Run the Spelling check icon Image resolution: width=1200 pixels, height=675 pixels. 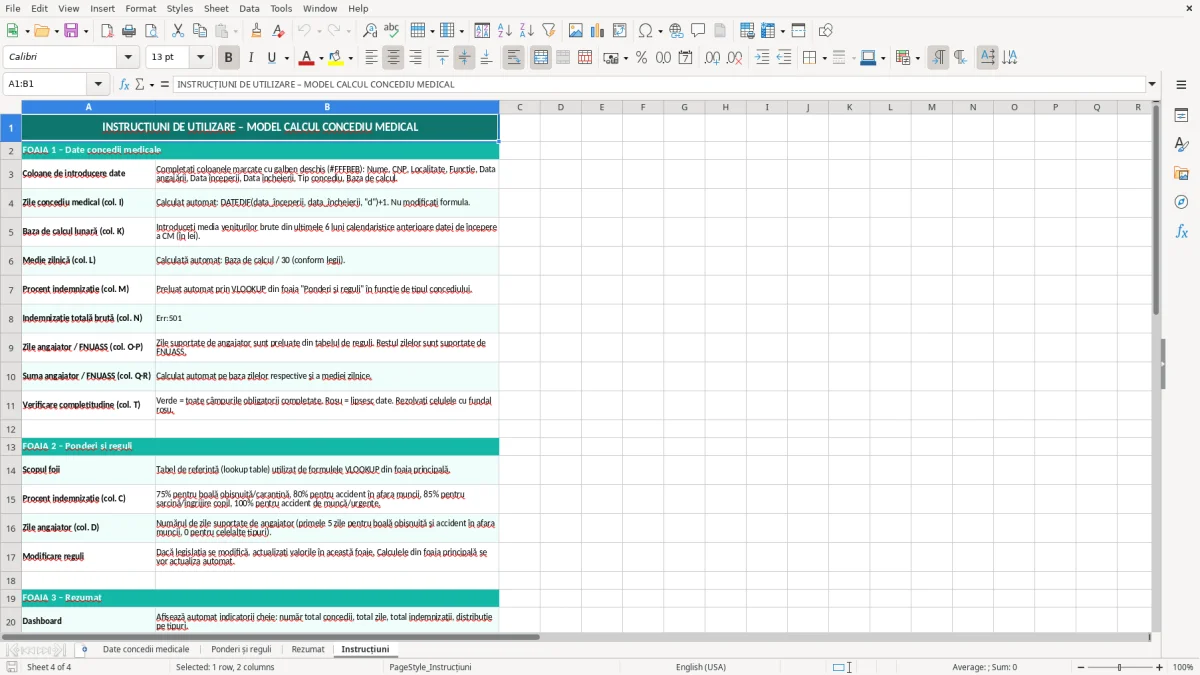pyautogui.click(x=392, y=31)
